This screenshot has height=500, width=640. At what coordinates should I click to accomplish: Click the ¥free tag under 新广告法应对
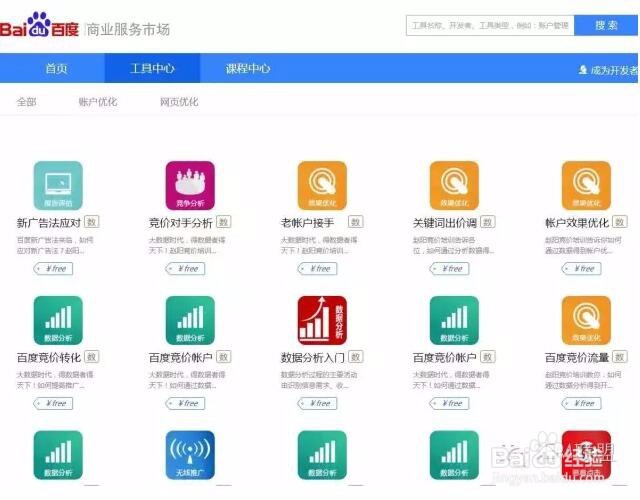click(x=53, y=269)
